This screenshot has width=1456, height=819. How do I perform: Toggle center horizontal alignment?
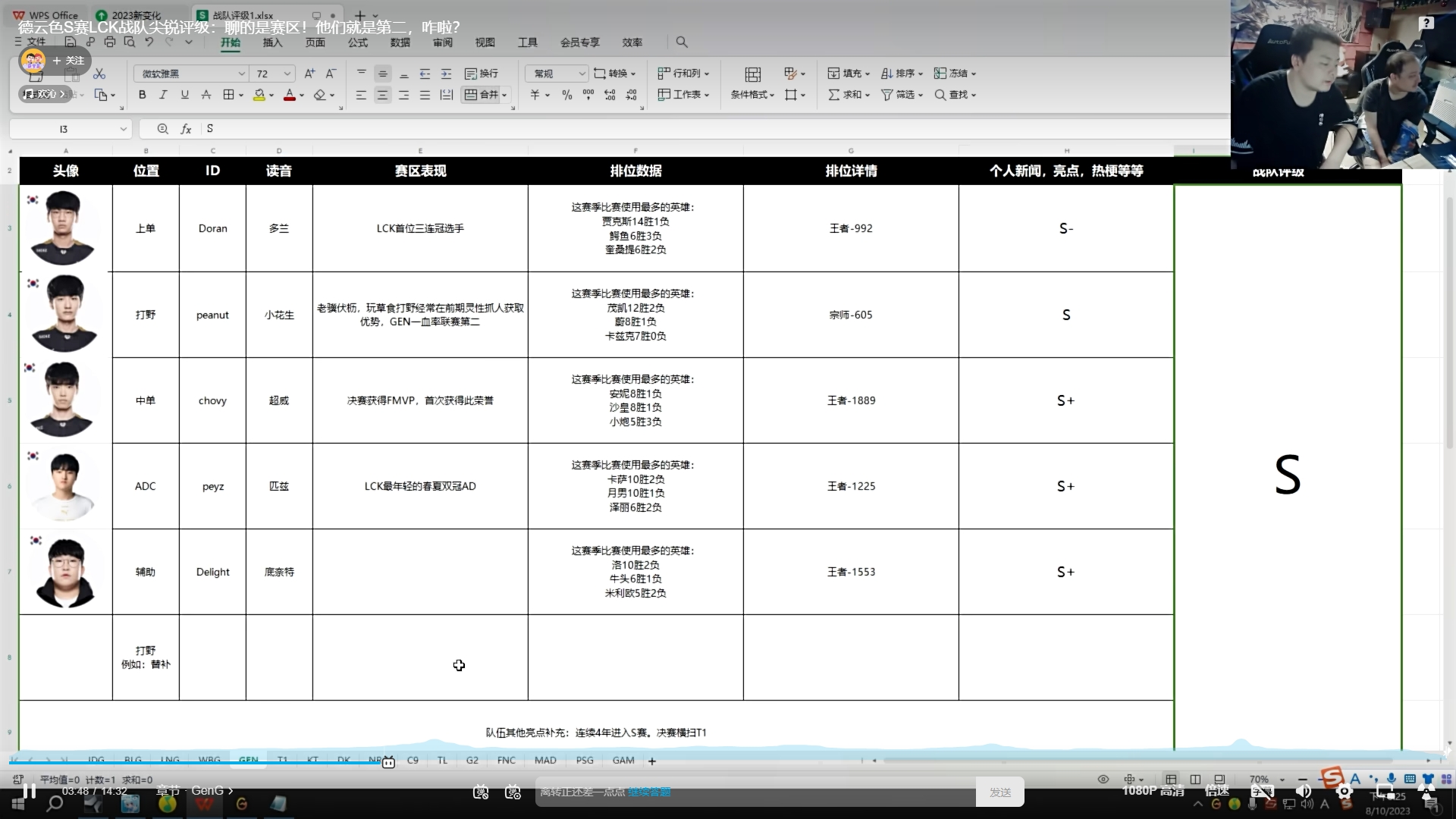coord(382,95)
